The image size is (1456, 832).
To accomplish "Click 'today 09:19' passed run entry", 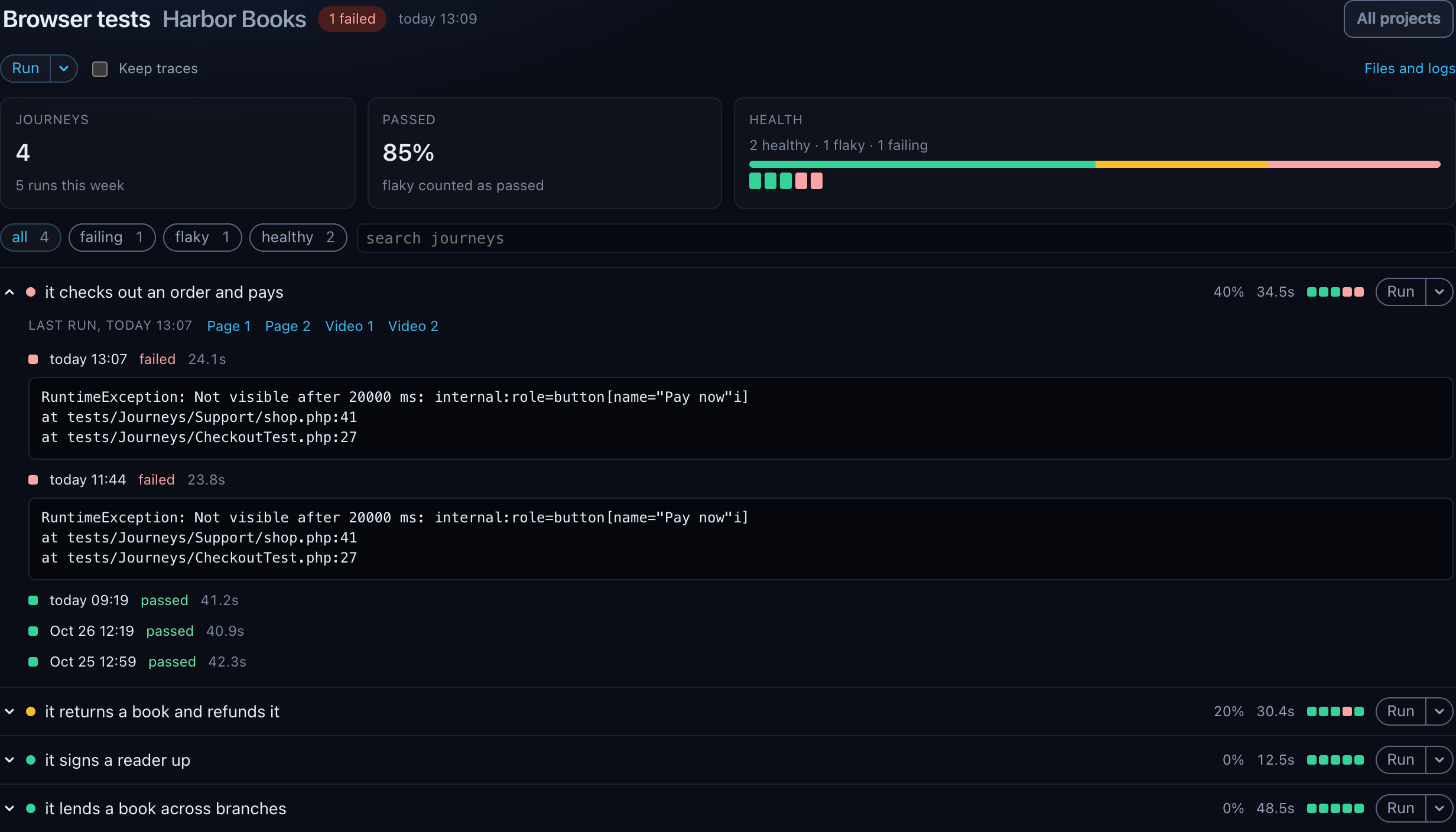I will coord(89,600).
